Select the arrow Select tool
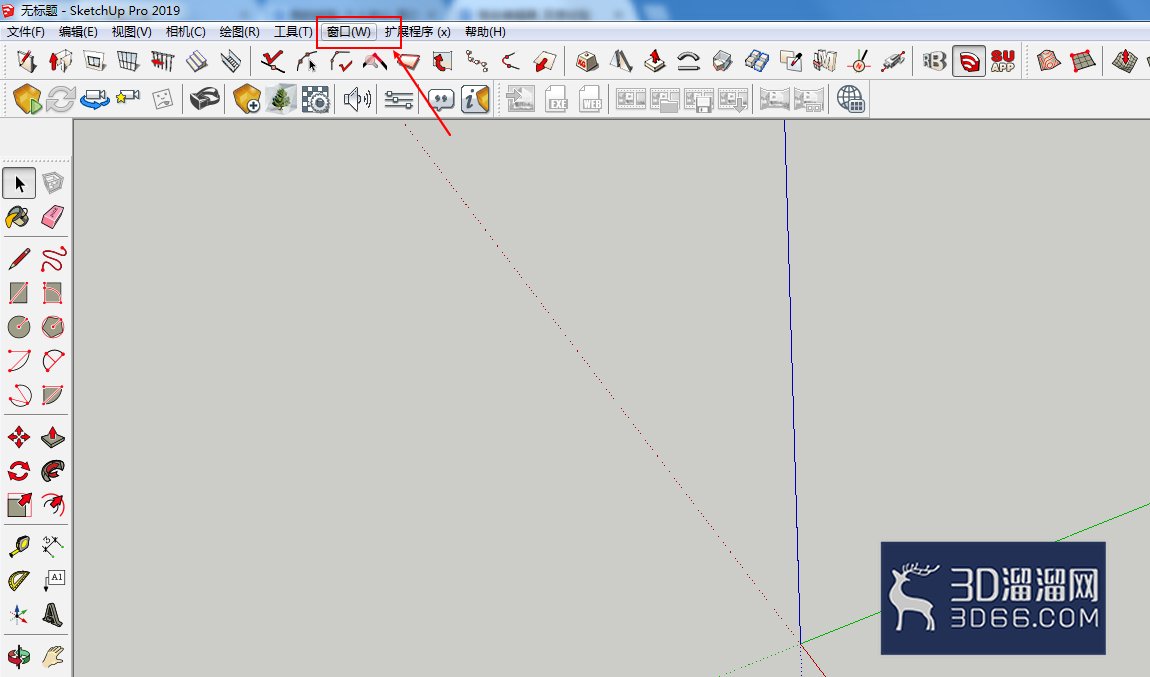This screenshot has height=677, width=1150. click(19, 183)
